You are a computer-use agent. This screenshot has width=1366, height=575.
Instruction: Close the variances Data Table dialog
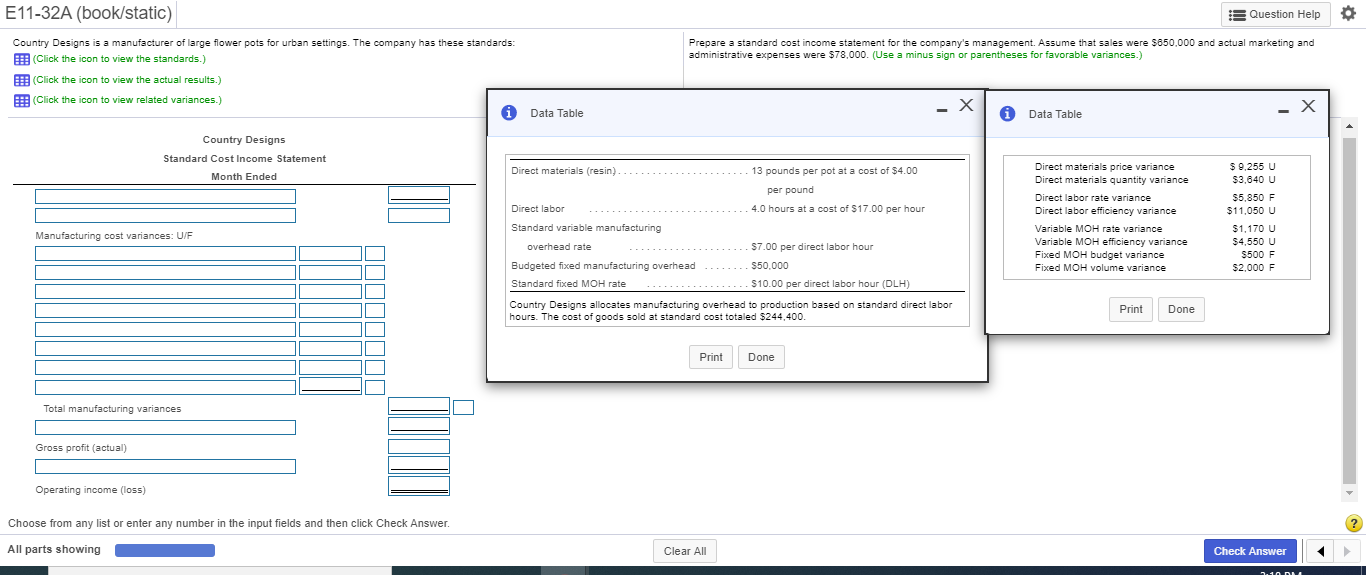pos(1309,107)
